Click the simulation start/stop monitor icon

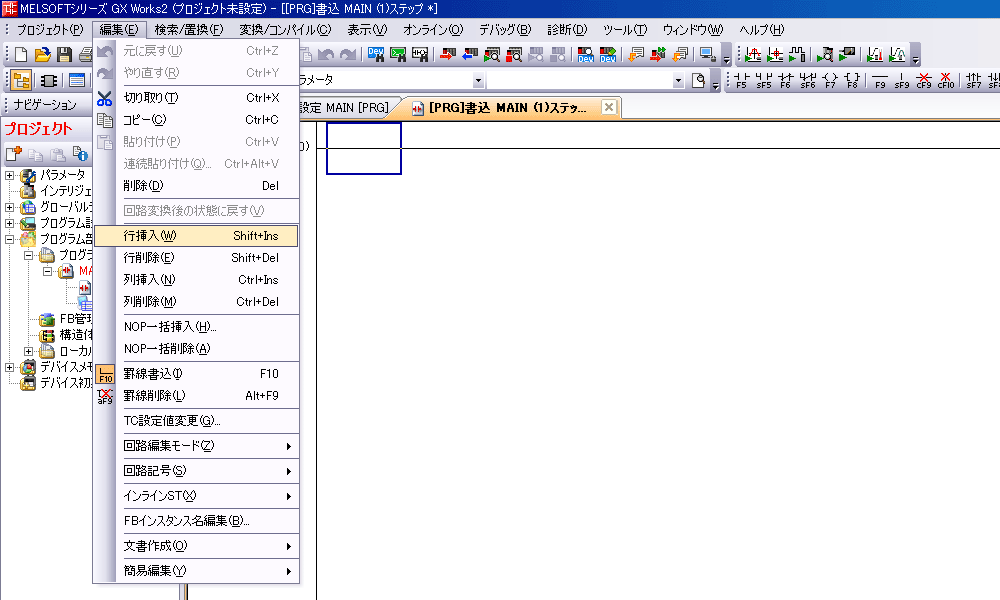tap(707, 55)
